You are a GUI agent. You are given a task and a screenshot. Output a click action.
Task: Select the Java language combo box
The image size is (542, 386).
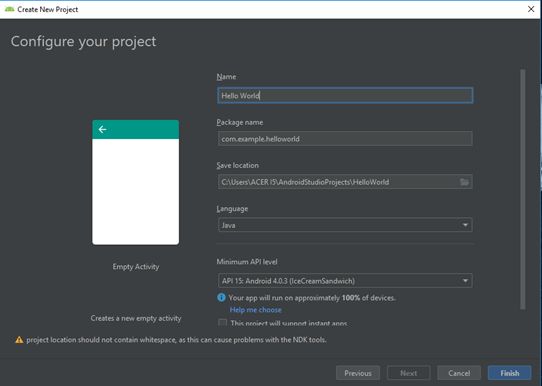pos(345,225)
